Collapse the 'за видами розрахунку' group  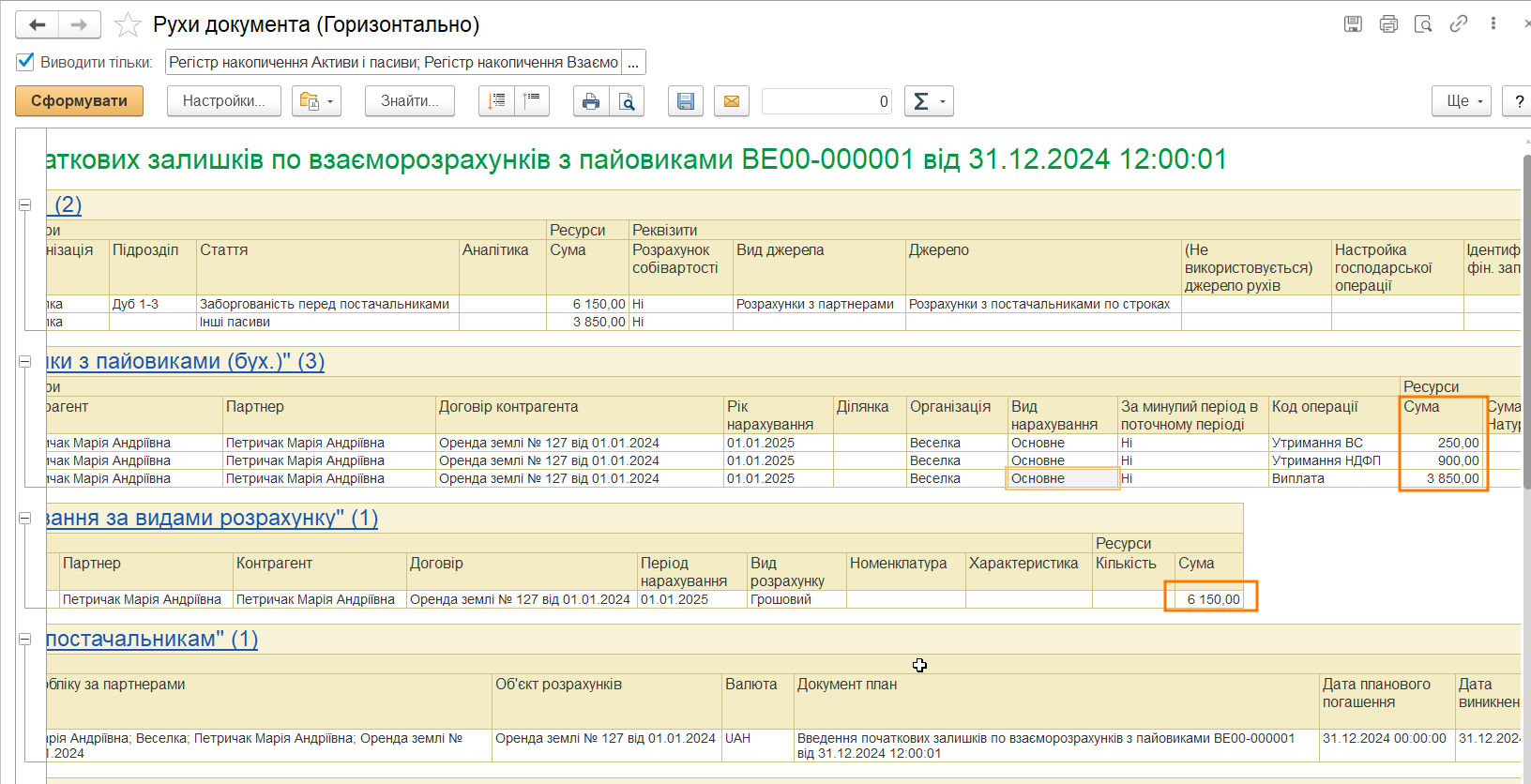(x=25, y=518)
